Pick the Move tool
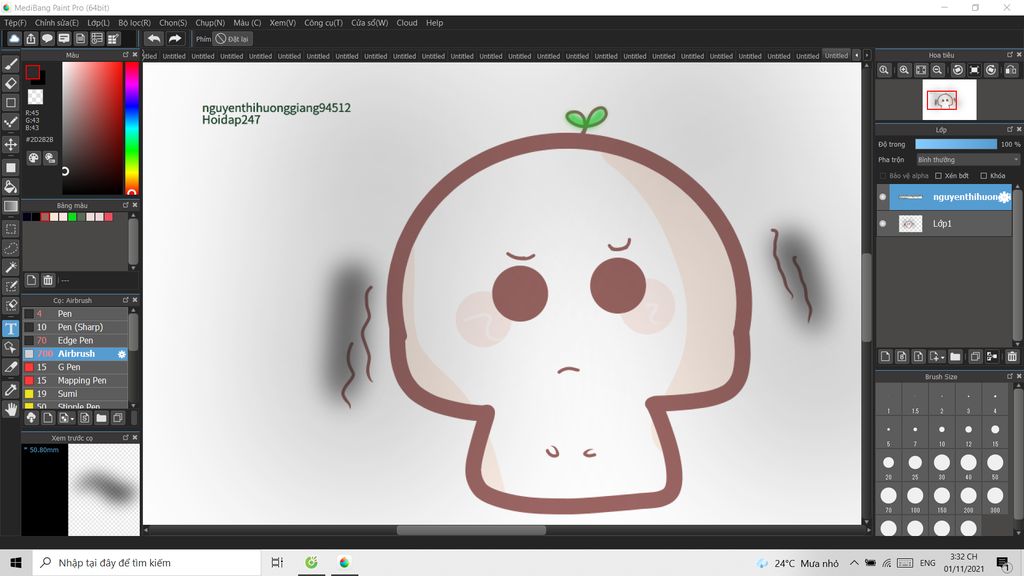1024x576 pixels. [10, 144]
